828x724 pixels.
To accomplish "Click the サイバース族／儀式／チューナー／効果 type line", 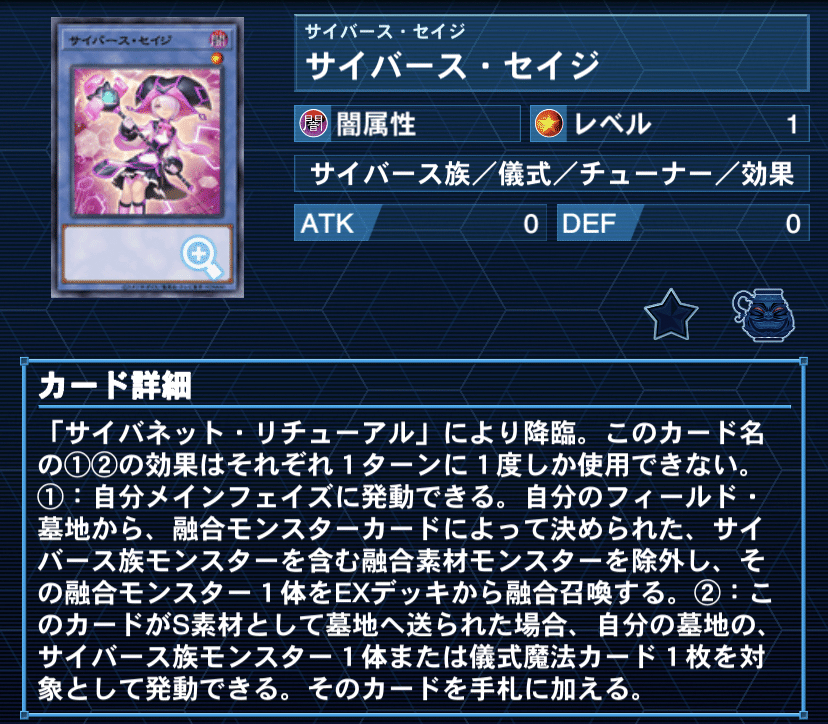I will click(551, 174).
